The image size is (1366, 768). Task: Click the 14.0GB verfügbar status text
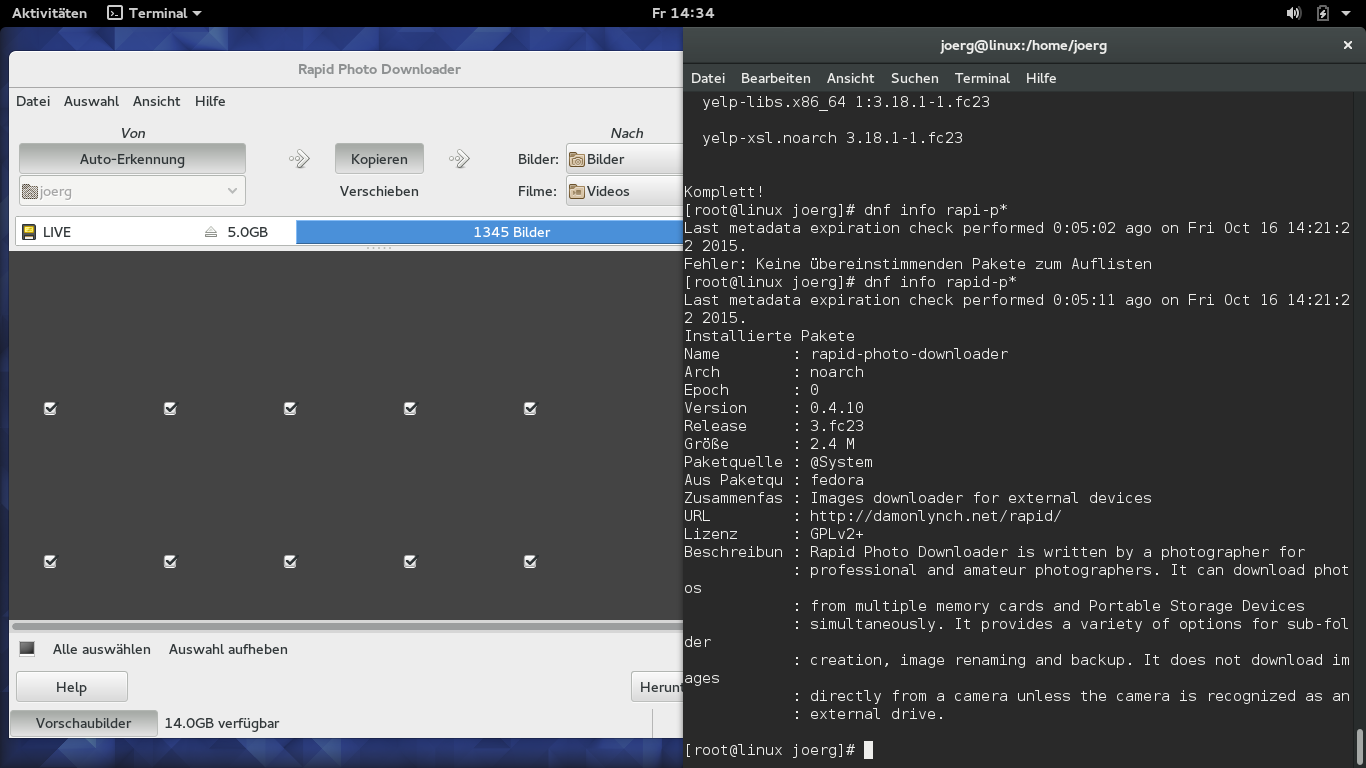pos(222,723)
